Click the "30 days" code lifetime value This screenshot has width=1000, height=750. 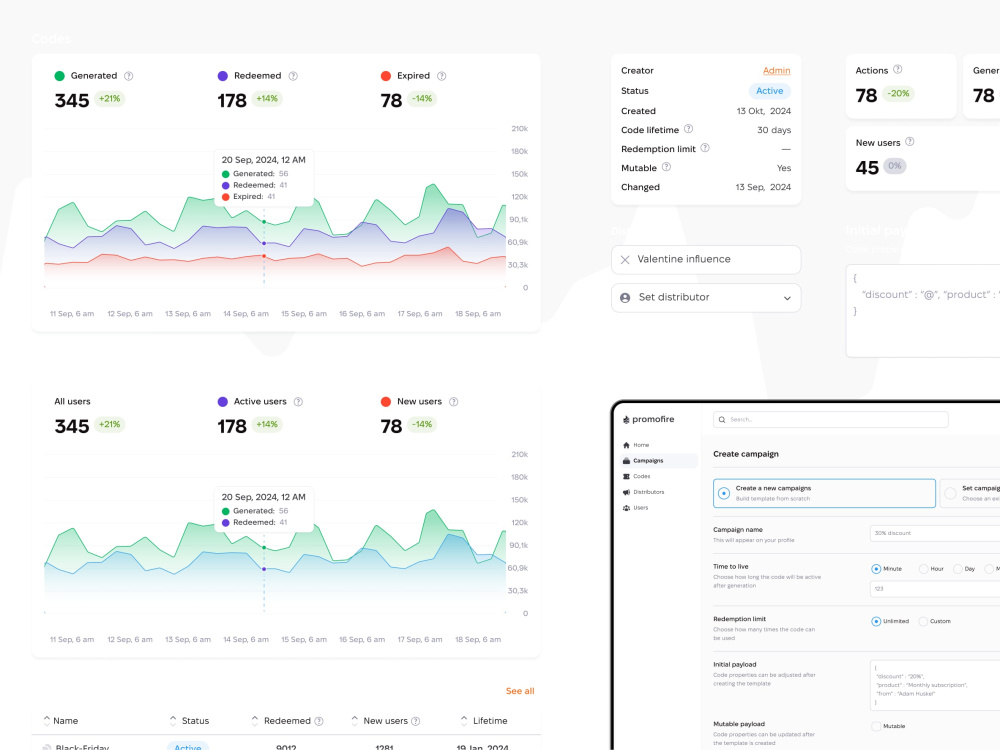coord(774,130)
